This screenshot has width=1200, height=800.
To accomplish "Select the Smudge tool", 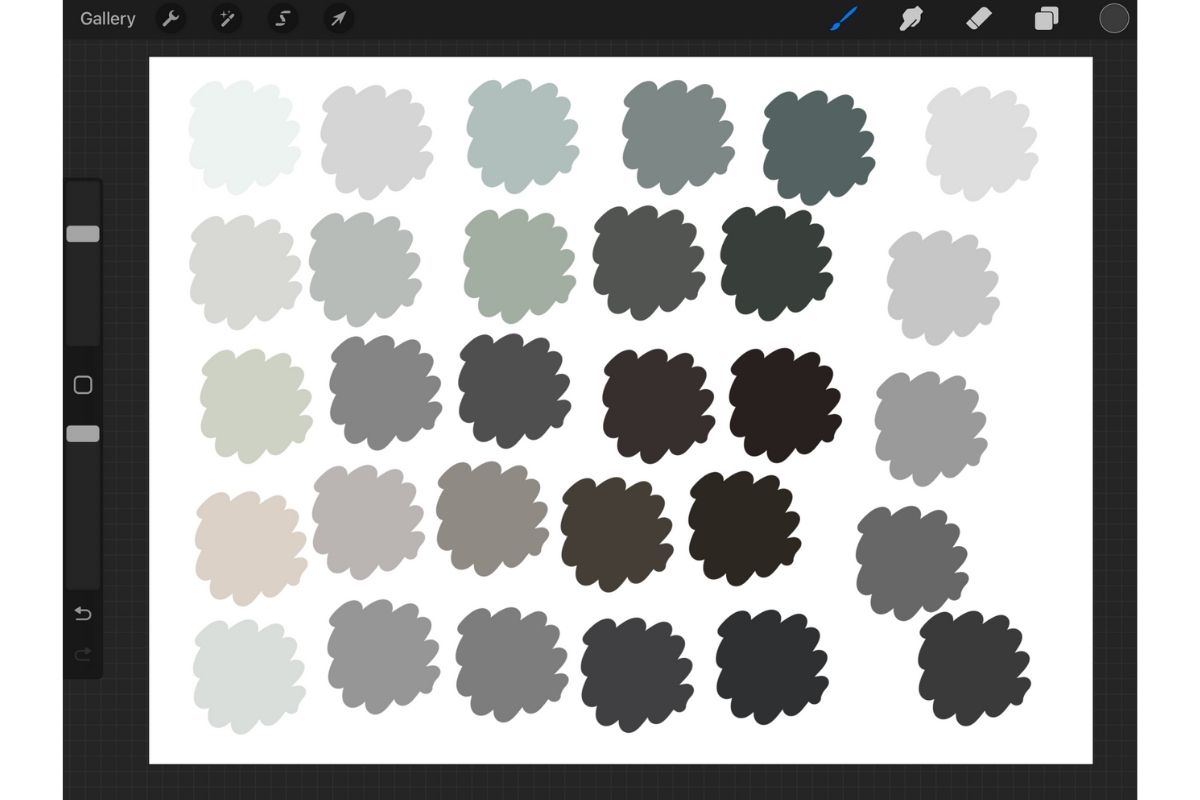I will pos(911,18).
